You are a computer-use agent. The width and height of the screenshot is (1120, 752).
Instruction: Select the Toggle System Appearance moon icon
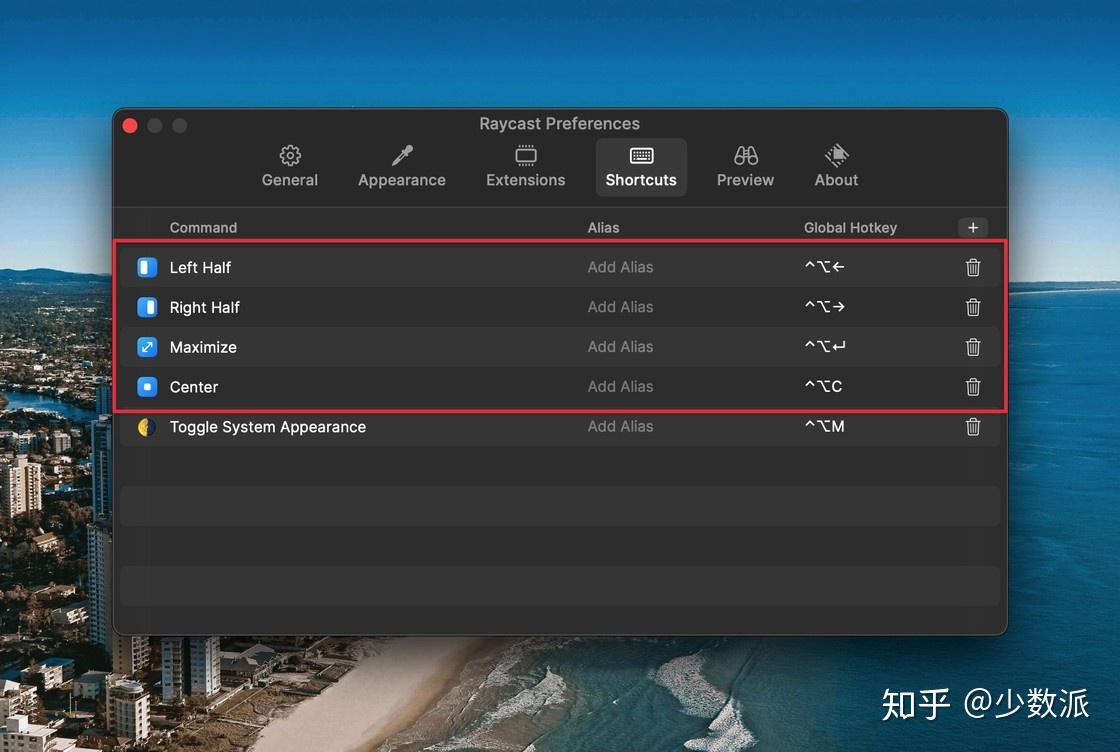point(146,427)
